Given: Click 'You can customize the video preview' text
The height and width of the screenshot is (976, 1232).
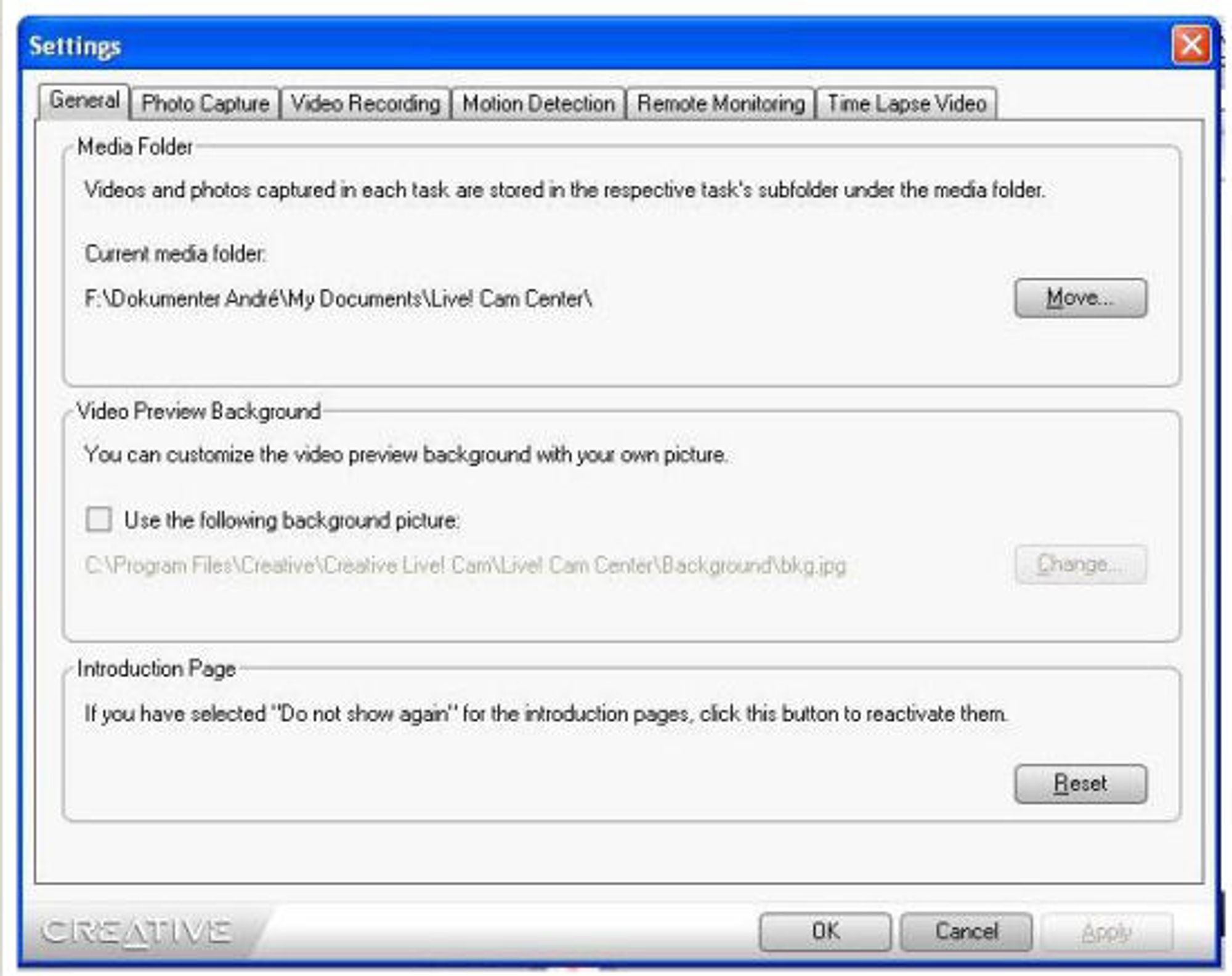Looking at the screenshot, I should pyautogui.click(x=406, y=455).
